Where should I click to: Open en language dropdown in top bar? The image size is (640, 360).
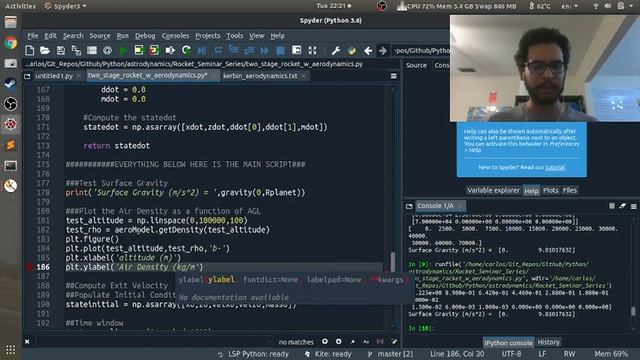point(569,6)
